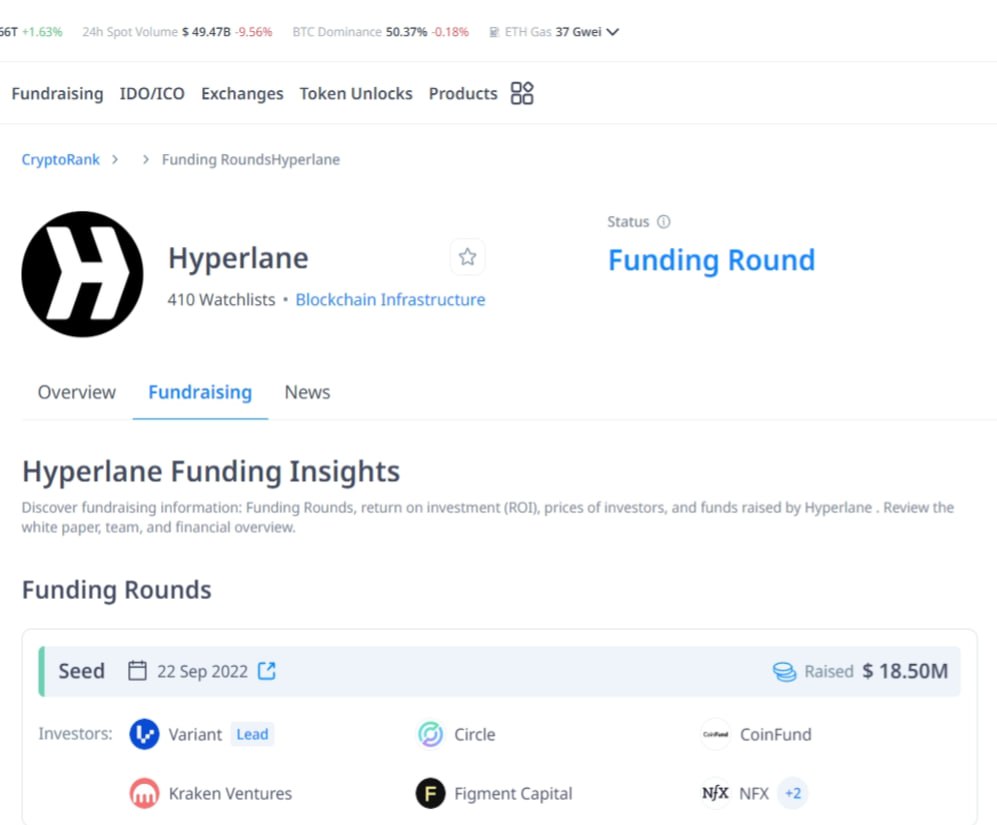Add Hyperlane to watchlist with star
Screen dimensions: 997x825
click(x=467, y=257)
